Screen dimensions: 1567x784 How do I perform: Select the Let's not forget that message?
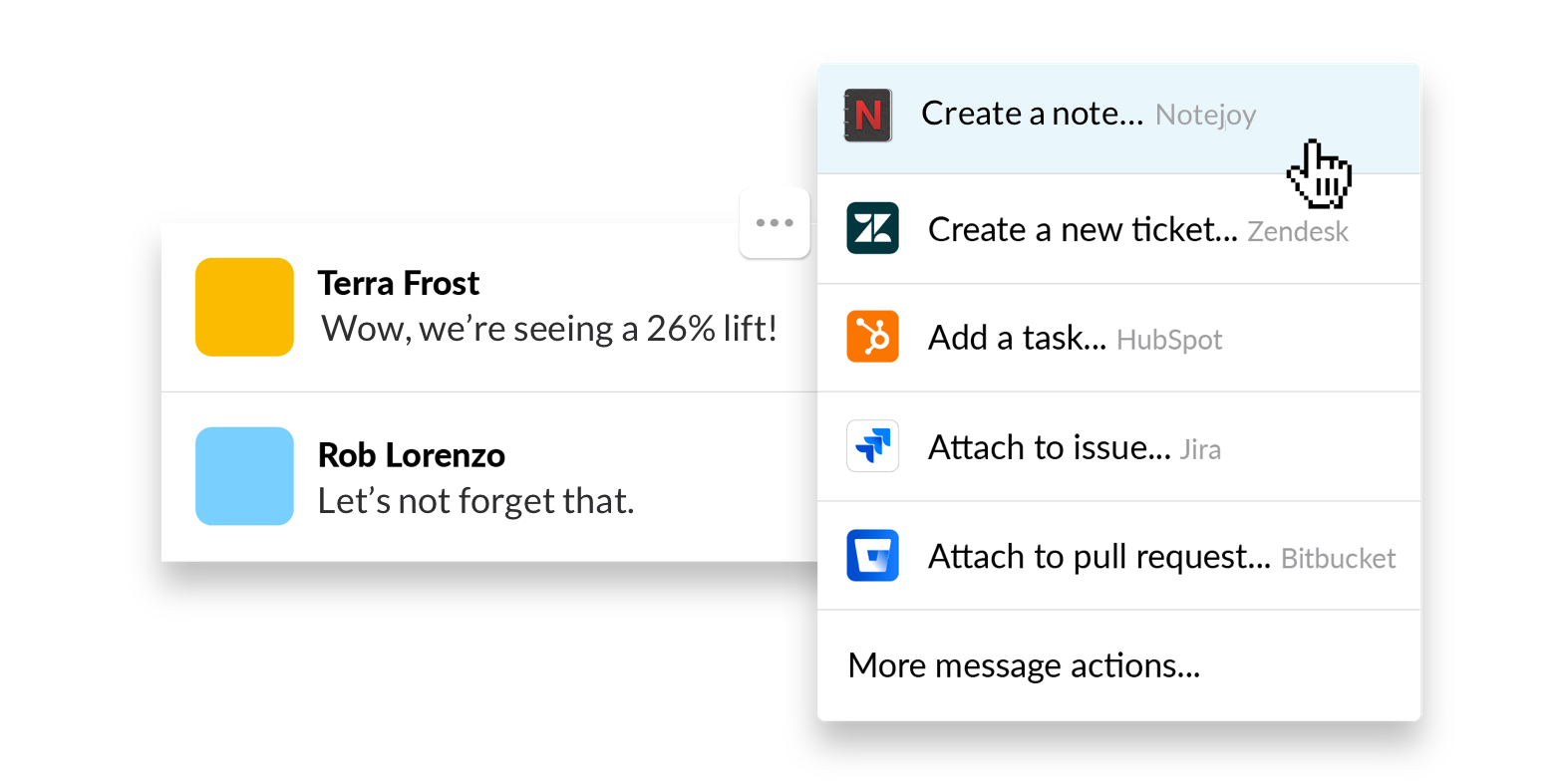(475, 501)
